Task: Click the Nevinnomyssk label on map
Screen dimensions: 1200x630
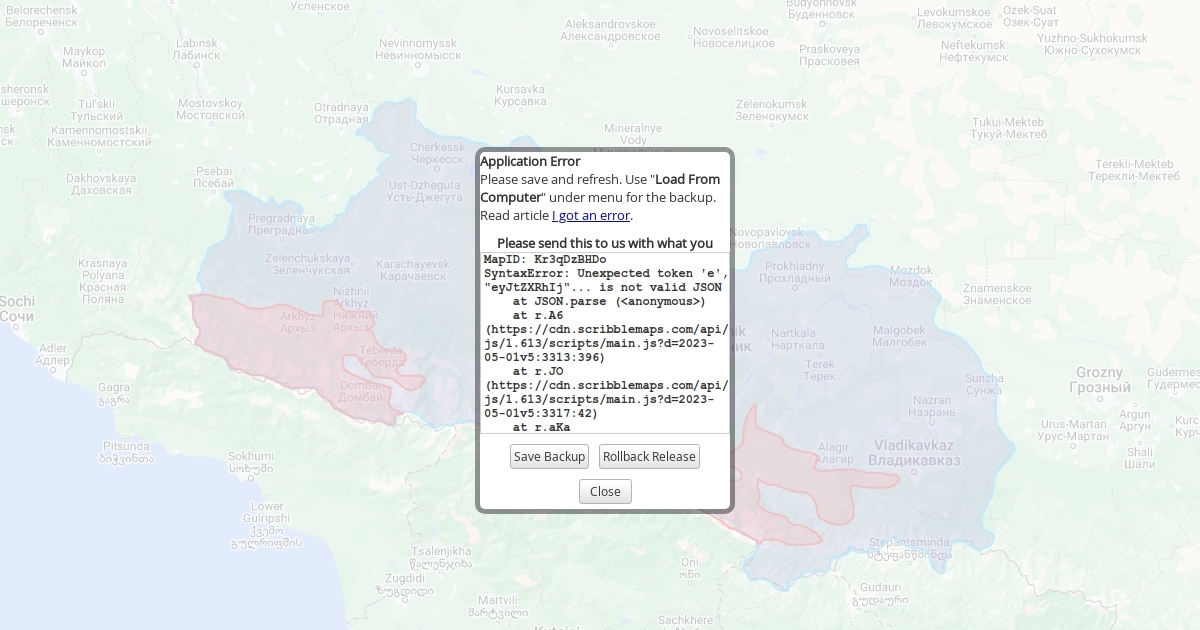Action: pos(418,50)
